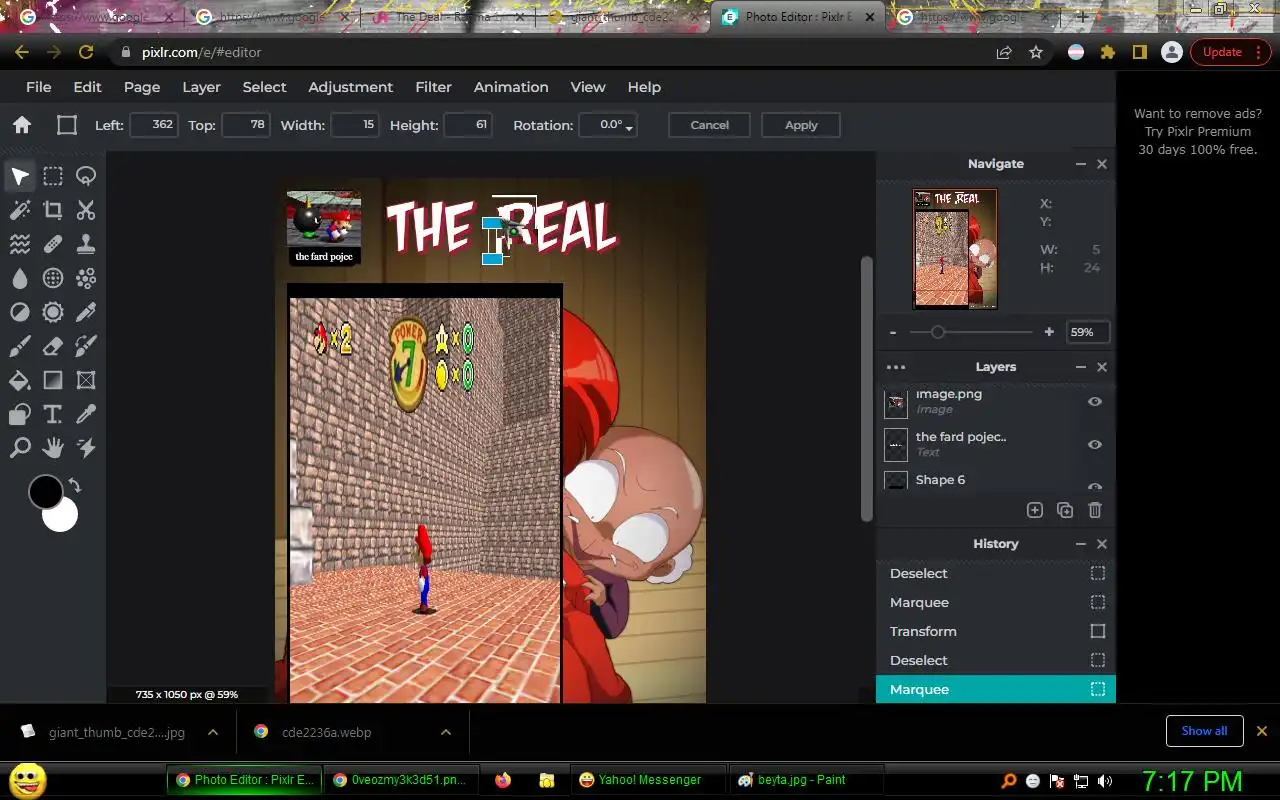Viewport: 1280px width, 800px height.
Task: Select the Paint Bucket fill tool
Action: tap(20, 380)
